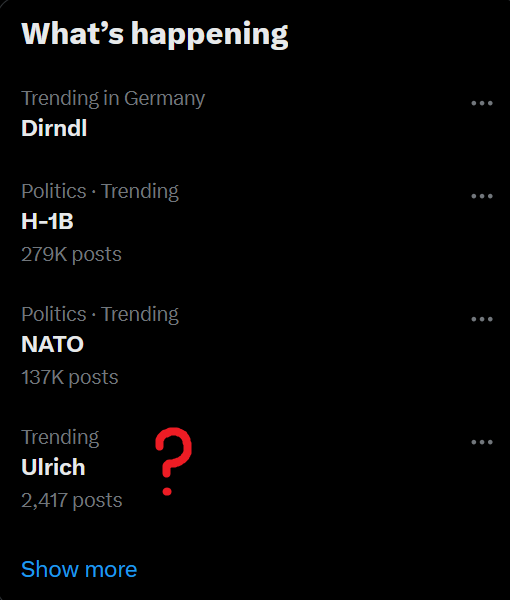
Task: Click empty area right of Dirndl
Action: coord(268,128)
